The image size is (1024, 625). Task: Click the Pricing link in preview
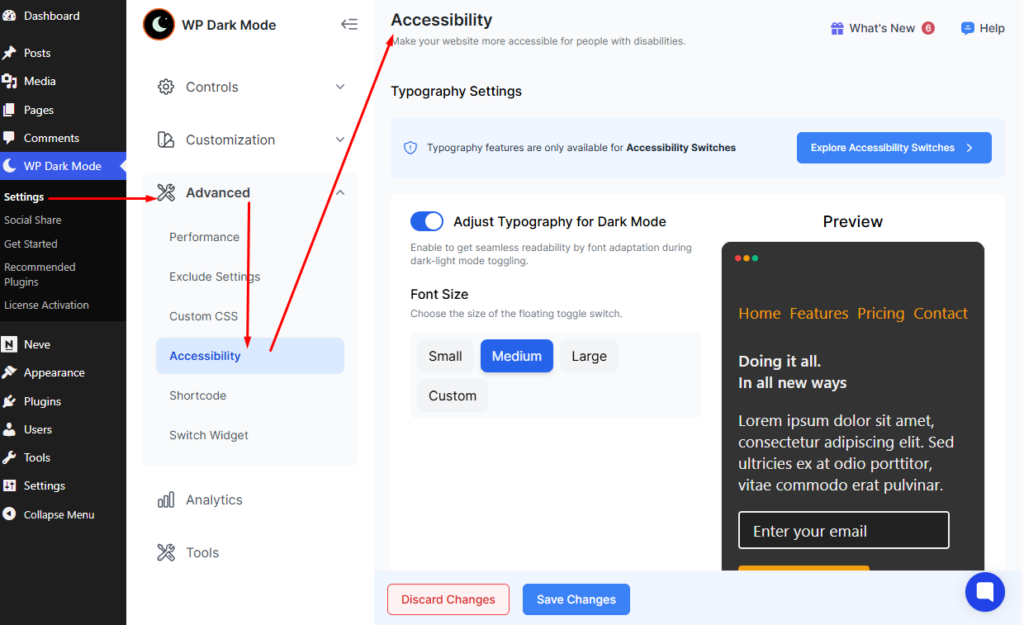(881, 313)
